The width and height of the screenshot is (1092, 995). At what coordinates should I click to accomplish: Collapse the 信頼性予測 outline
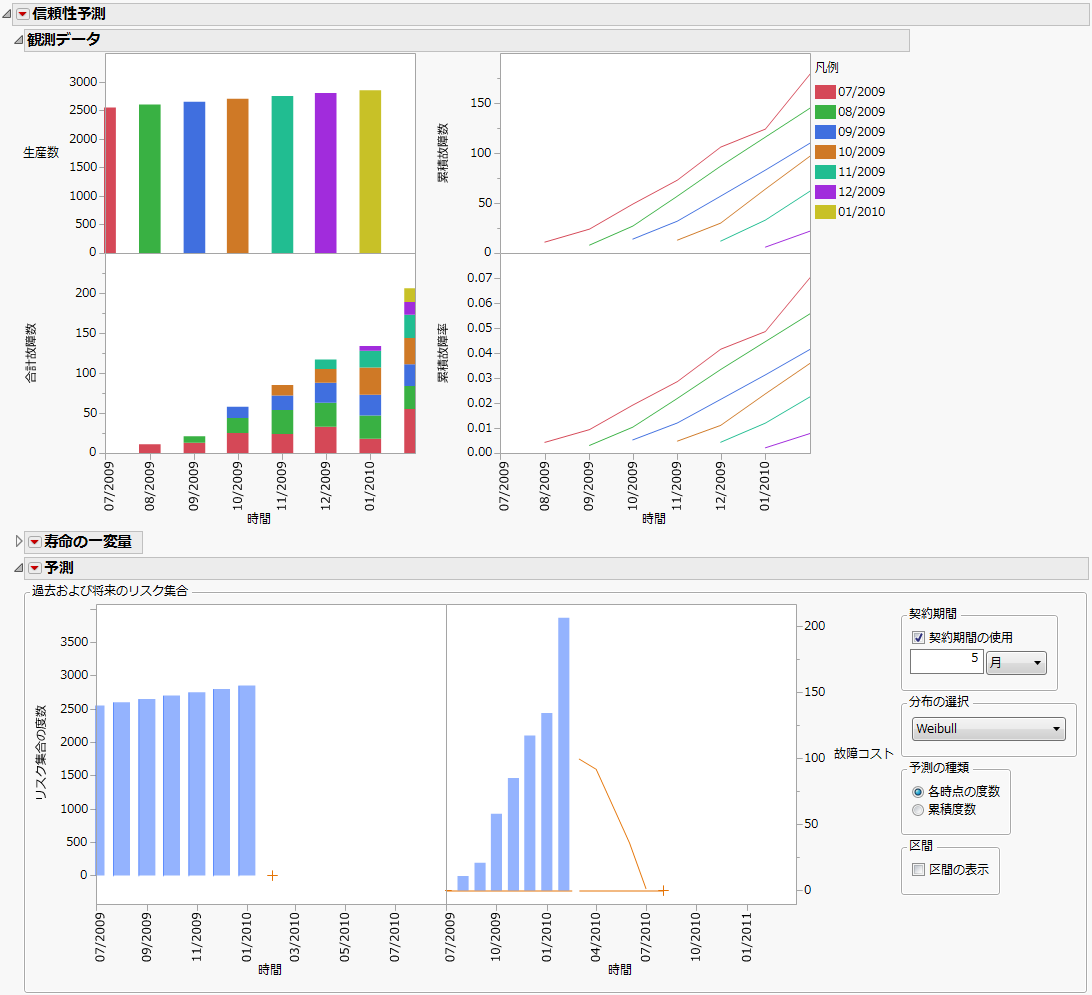point(6,14)
